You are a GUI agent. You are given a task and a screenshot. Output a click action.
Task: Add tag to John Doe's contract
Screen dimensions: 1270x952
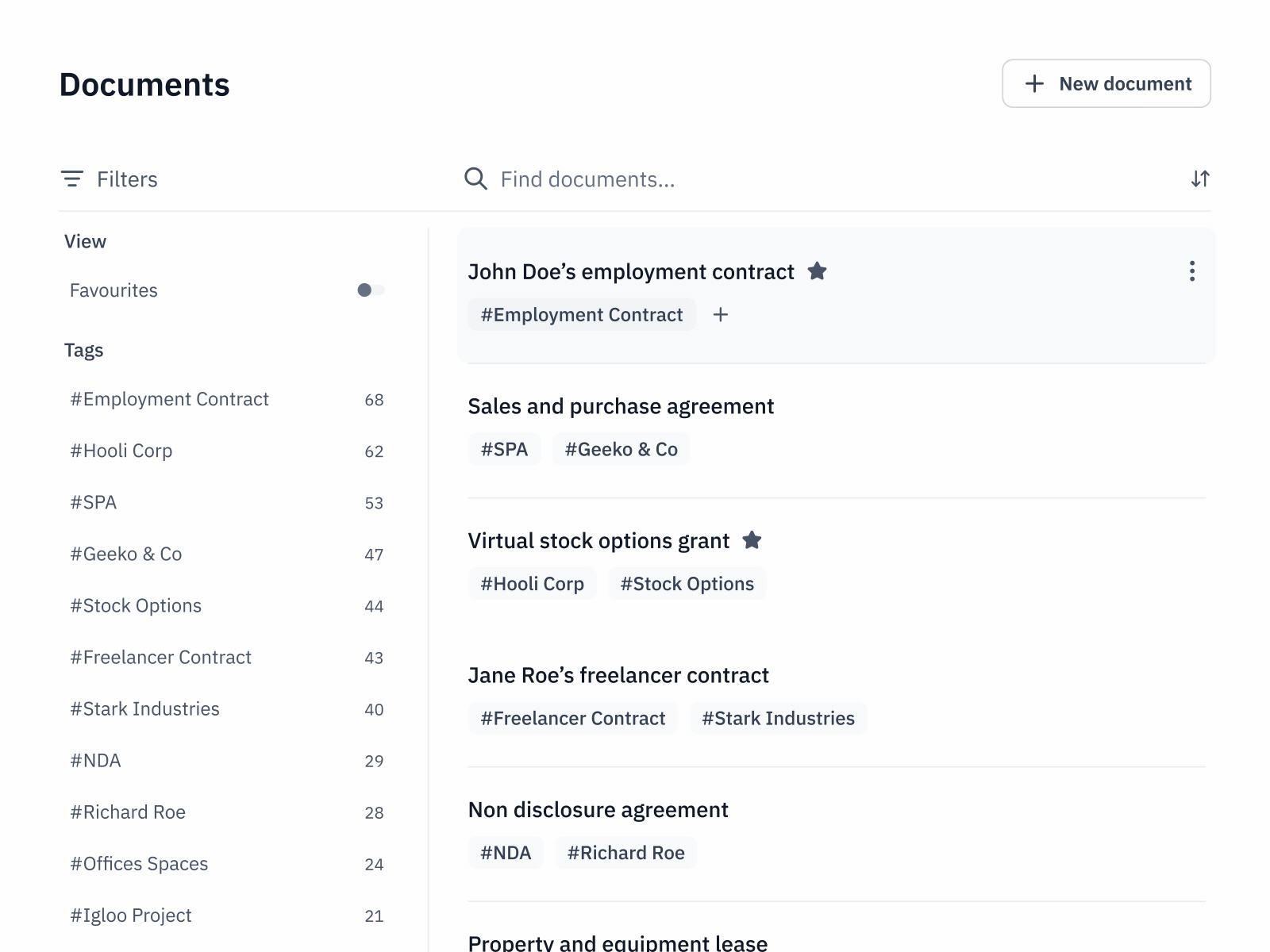tap(721, 315)
